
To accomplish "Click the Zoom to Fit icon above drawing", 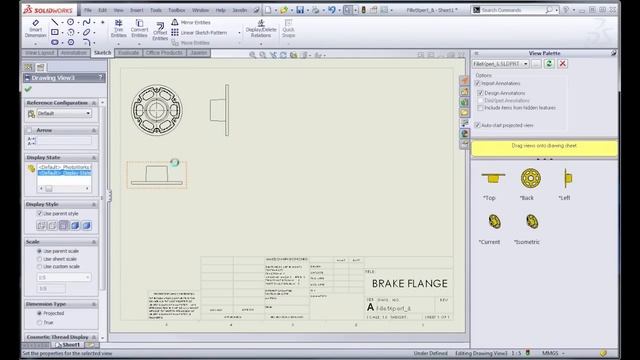I will point(253,55).
